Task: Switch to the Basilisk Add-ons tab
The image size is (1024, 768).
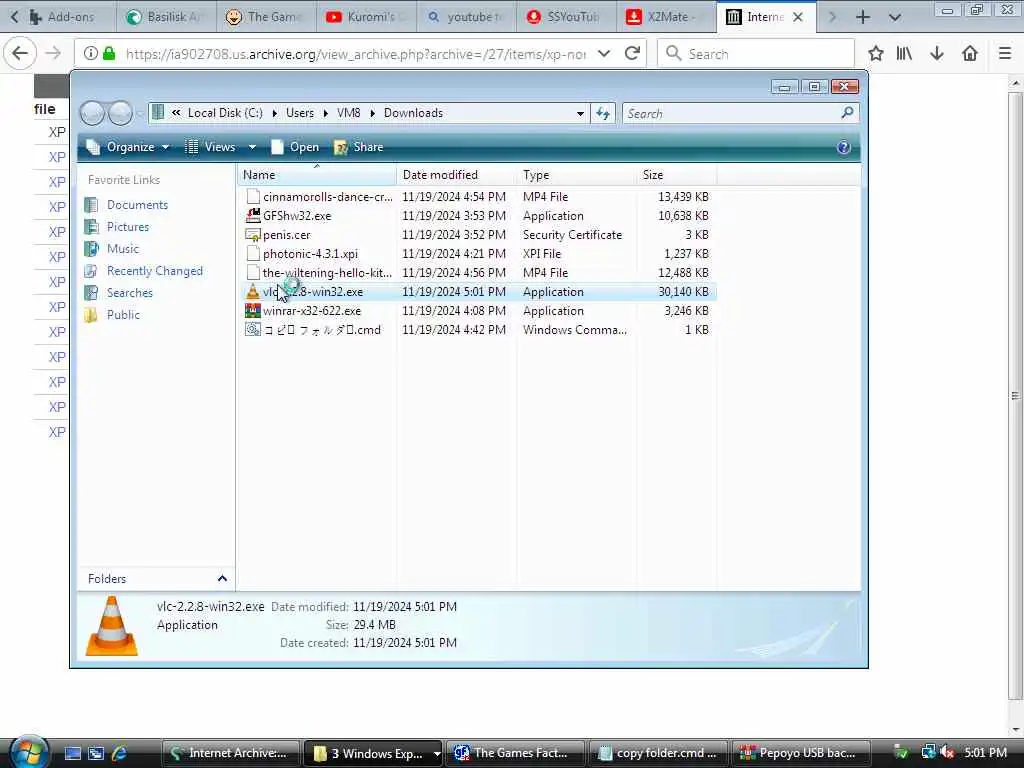Action: (167, 17)
